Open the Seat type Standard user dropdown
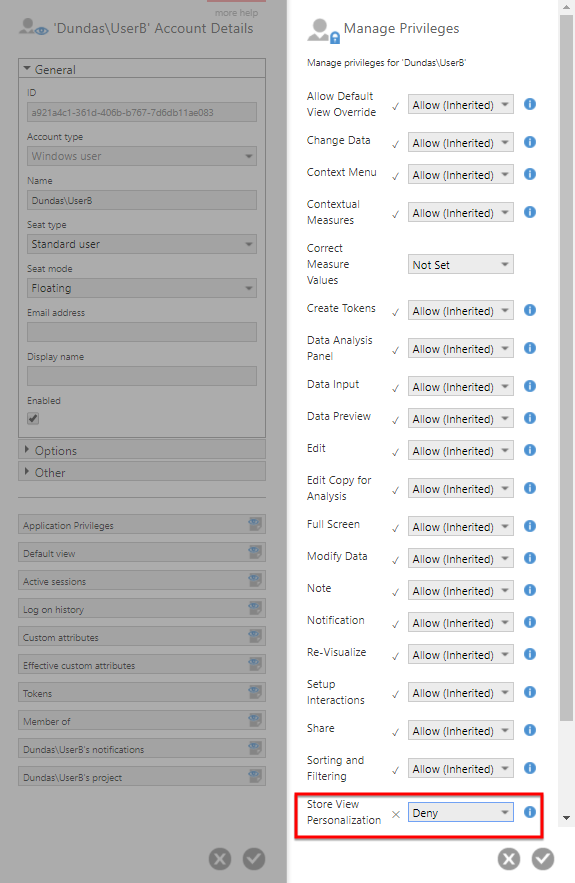 click(x=142, y=244)
